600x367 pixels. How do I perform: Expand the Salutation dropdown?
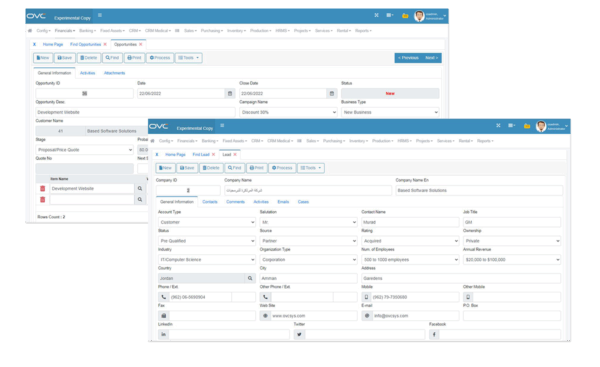[308, 222]
